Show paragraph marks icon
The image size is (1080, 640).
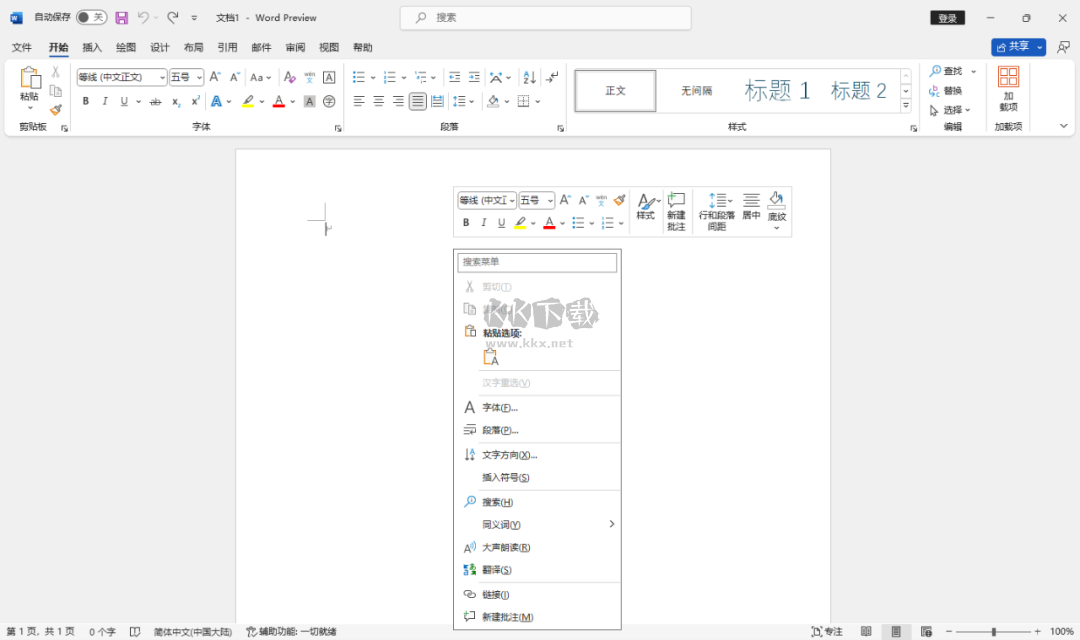click(552, 77)
